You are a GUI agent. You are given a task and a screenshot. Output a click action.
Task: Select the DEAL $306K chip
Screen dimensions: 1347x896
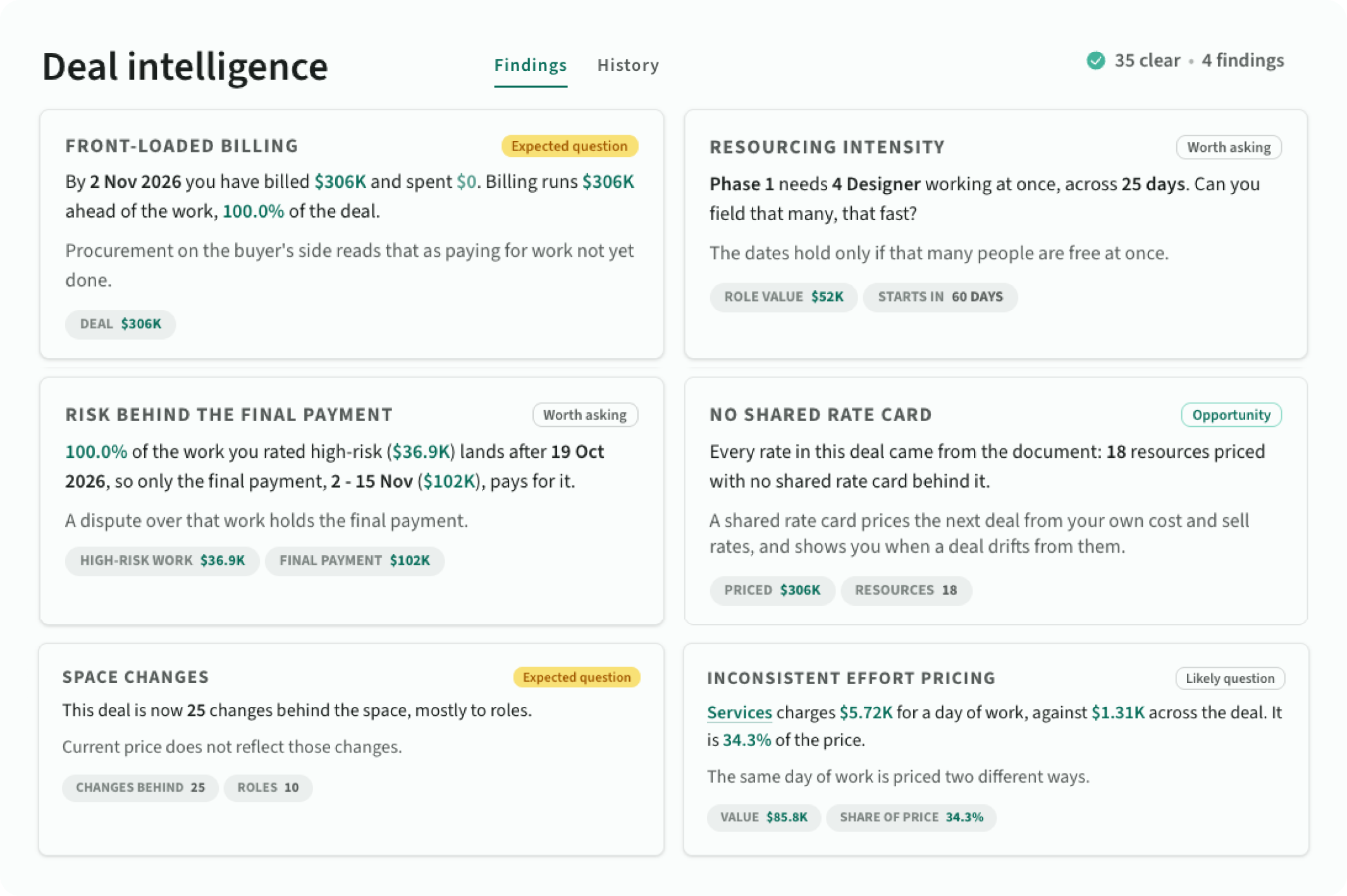(x=120, y=324)
